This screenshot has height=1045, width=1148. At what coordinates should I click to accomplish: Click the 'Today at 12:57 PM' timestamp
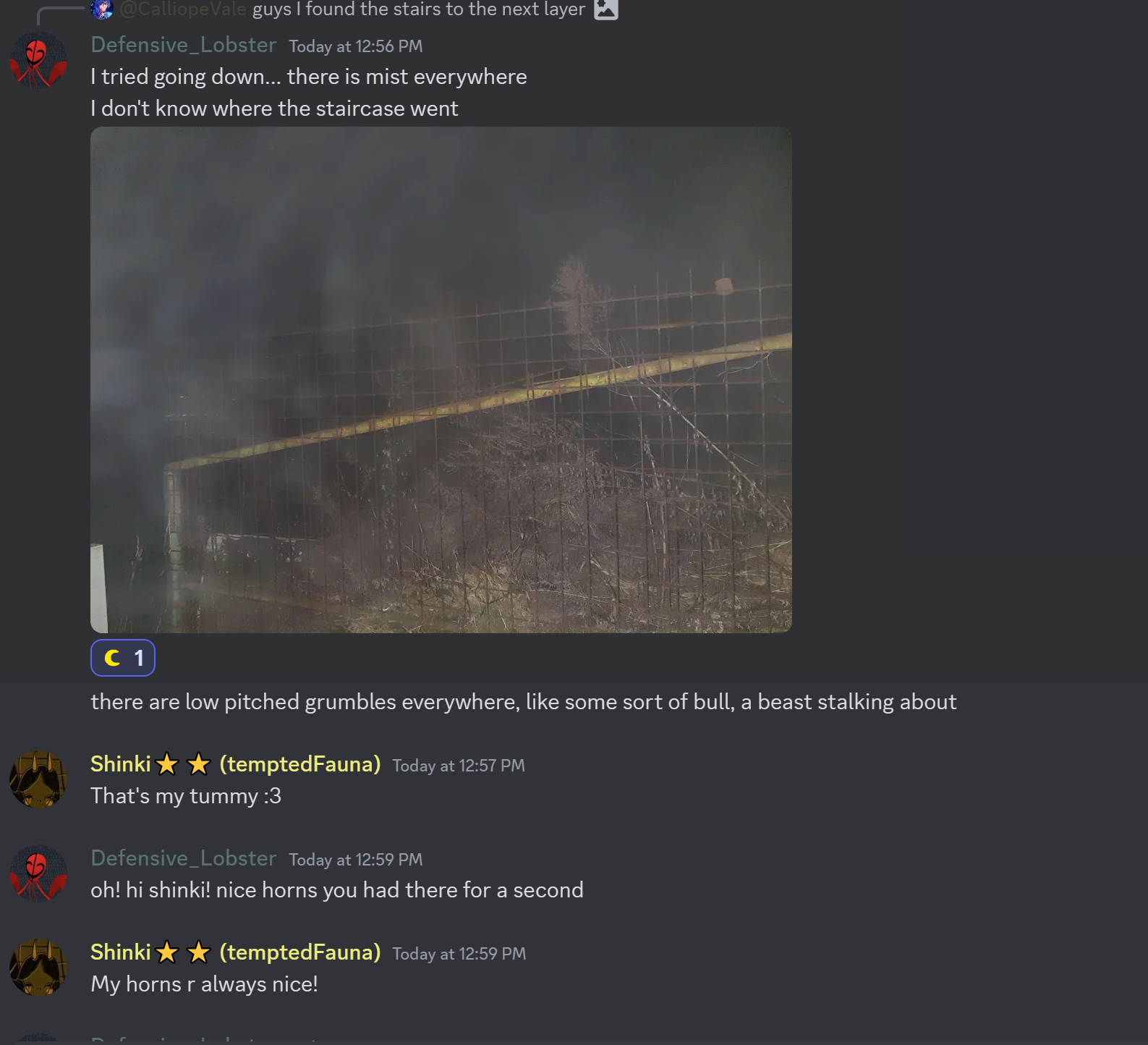[x=459, y=766]
